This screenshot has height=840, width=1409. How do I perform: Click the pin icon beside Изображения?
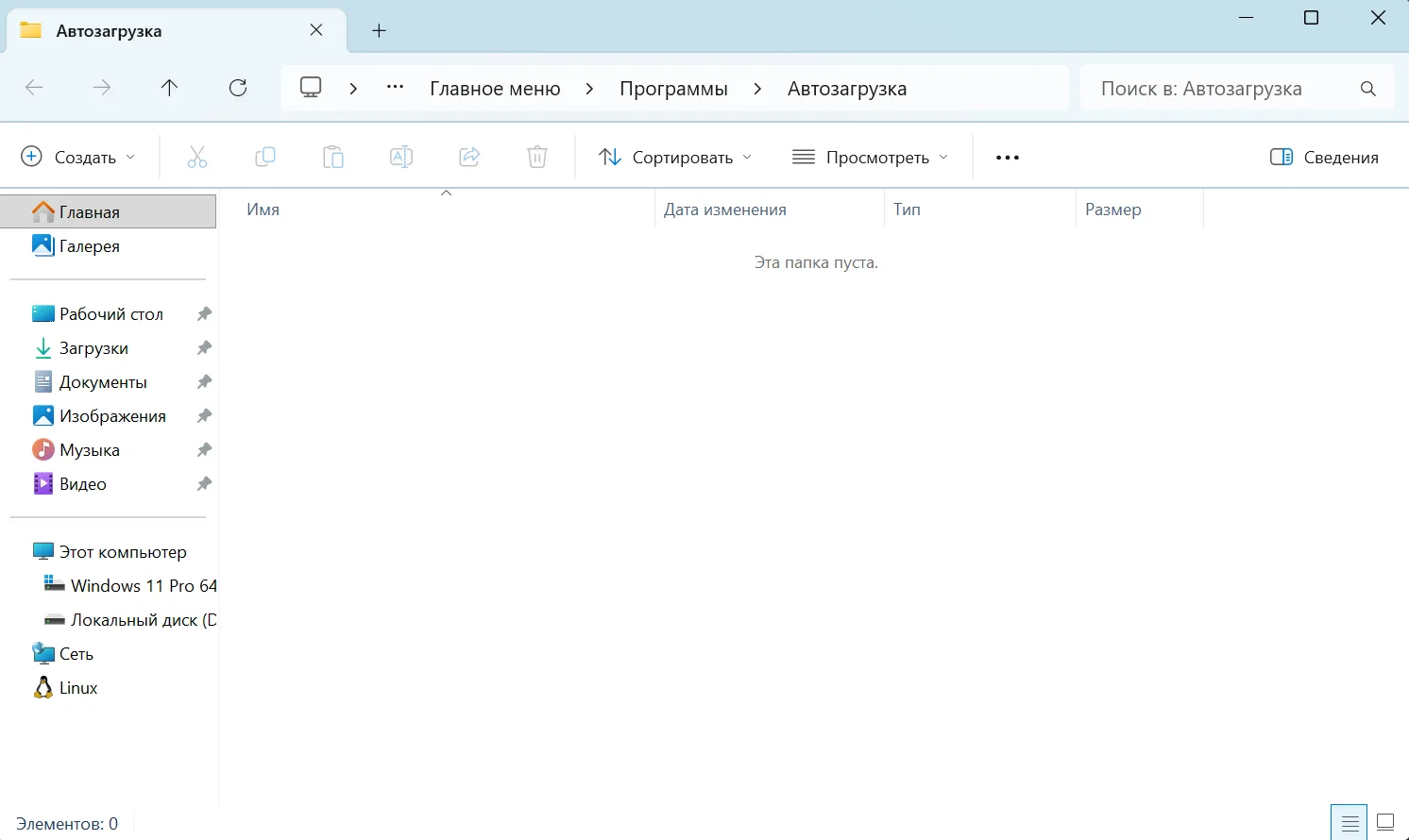(204, 416)
